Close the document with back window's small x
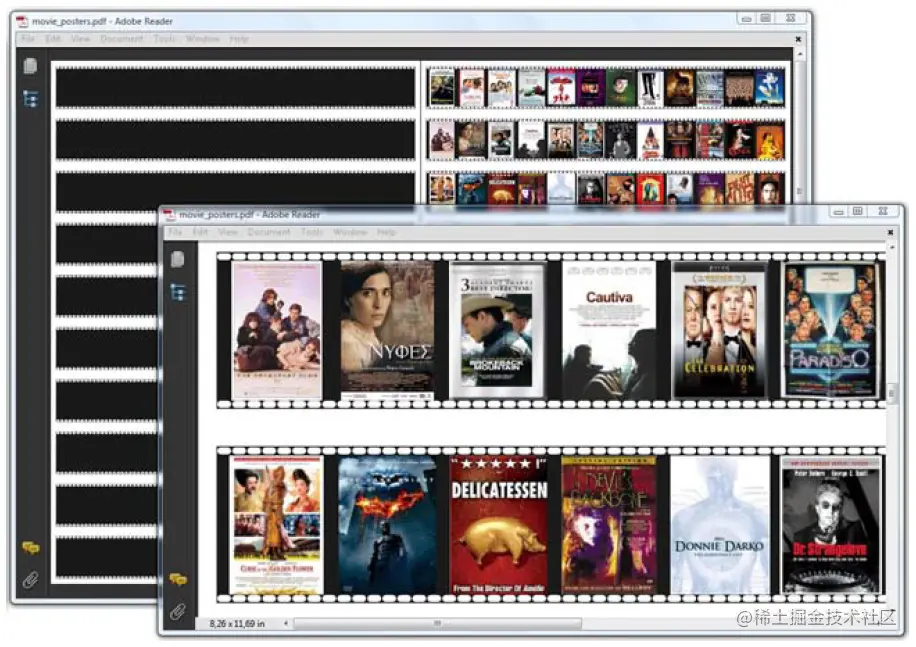The width and height of the screenshot is (916, 647). [798, 39]
